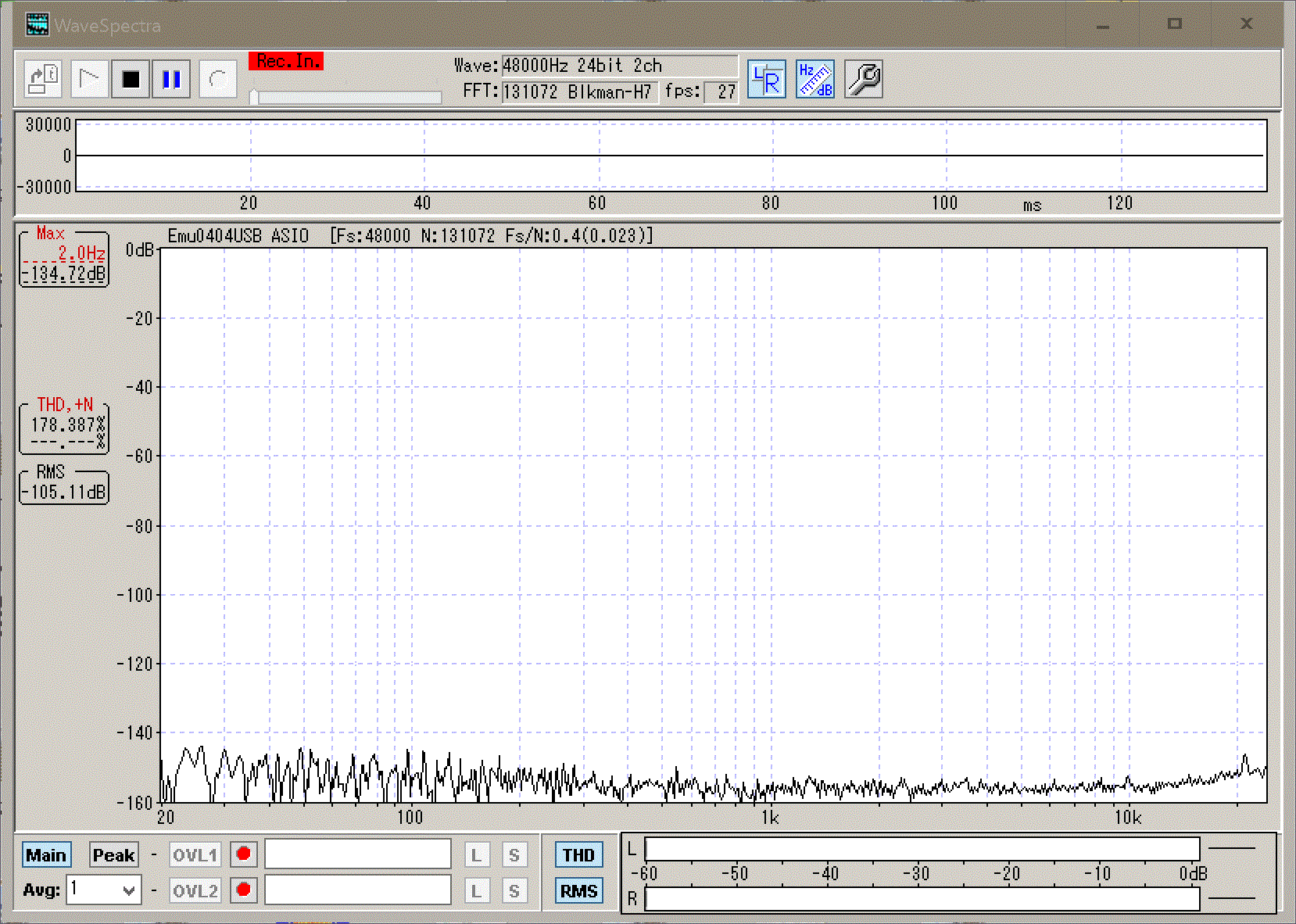This screenshot has width=1296, height=924.
Task: Toggle the OVL2 overlay button
Action: click(x=195, y=891)
